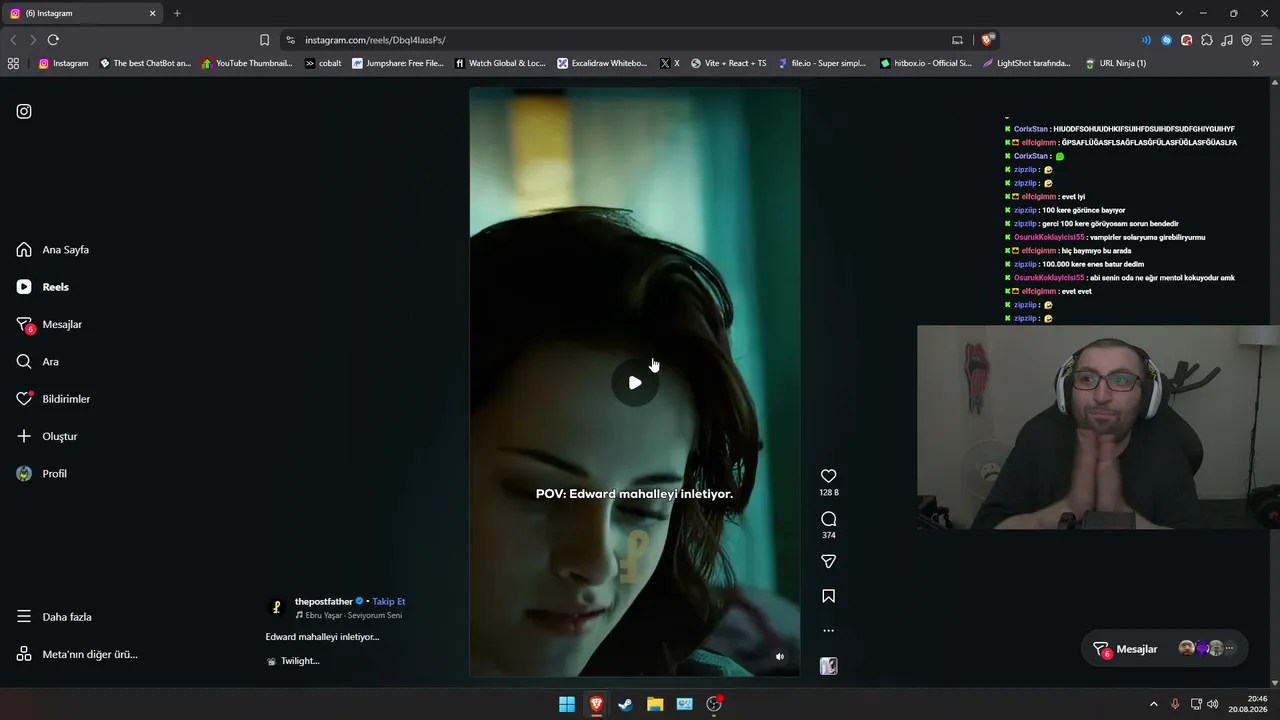
Task: Open Brave Shields panel
Action: [988, 40]
